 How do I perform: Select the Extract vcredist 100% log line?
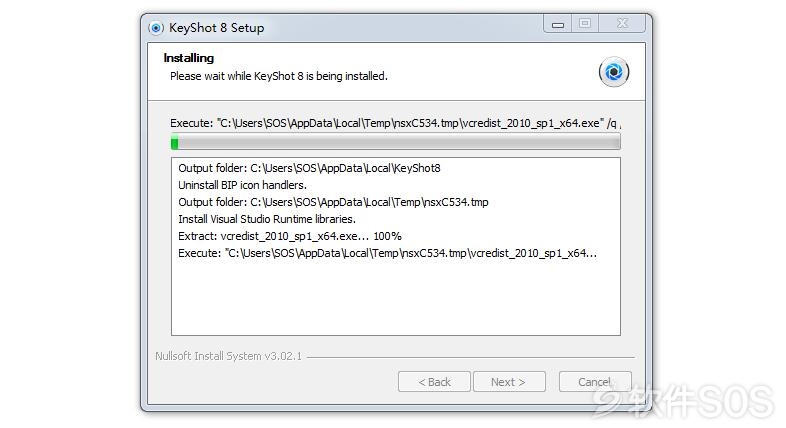pos(290,237)
